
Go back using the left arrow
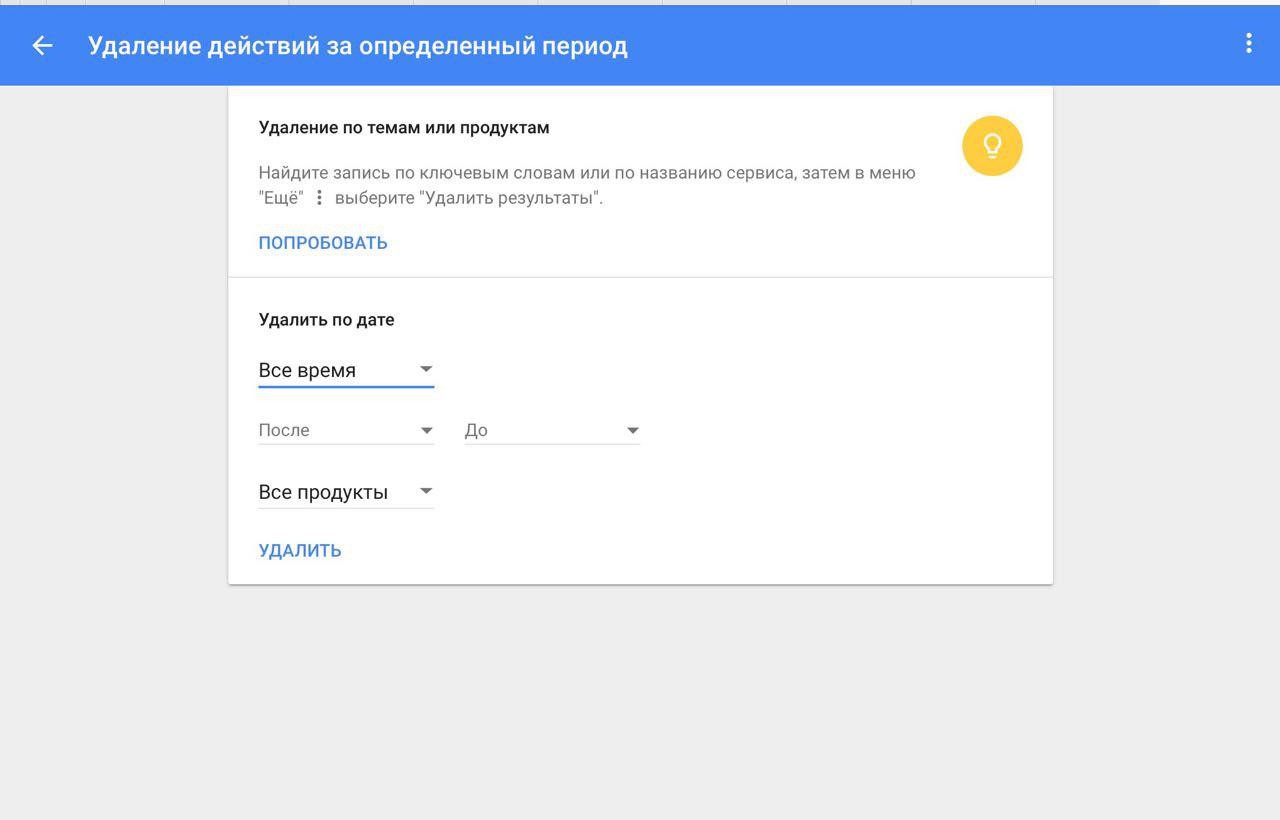42,45
